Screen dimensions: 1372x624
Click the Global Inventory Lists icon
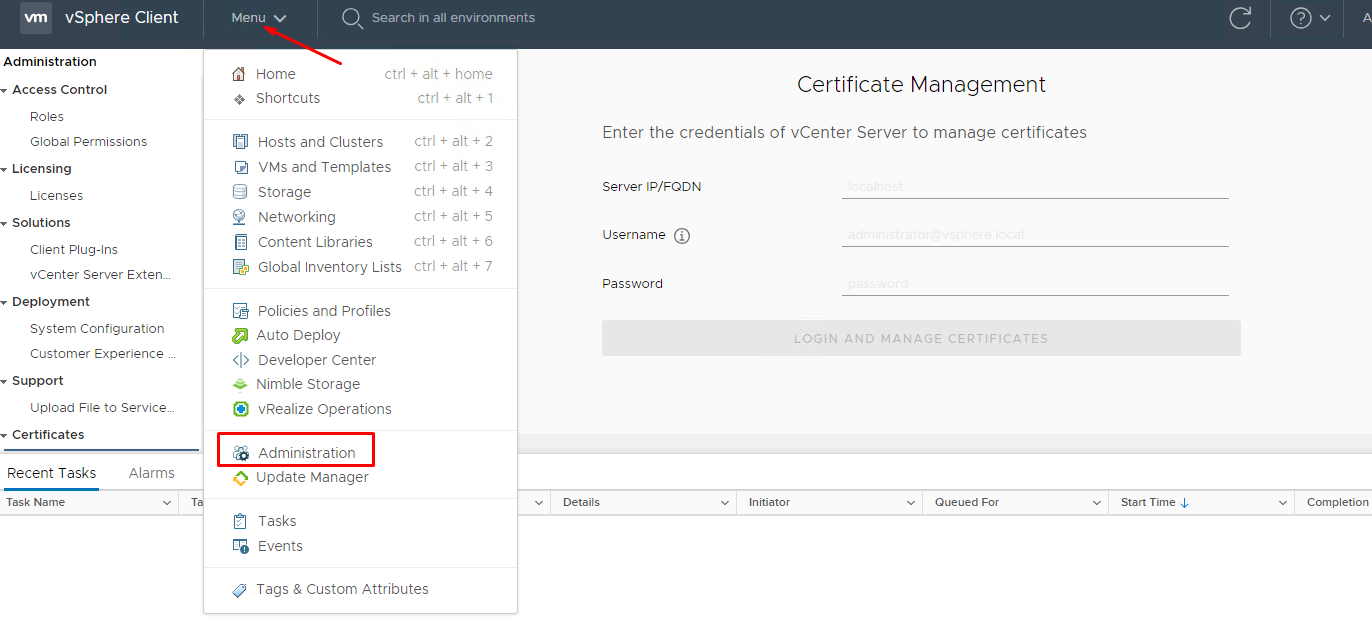(240, 267)
